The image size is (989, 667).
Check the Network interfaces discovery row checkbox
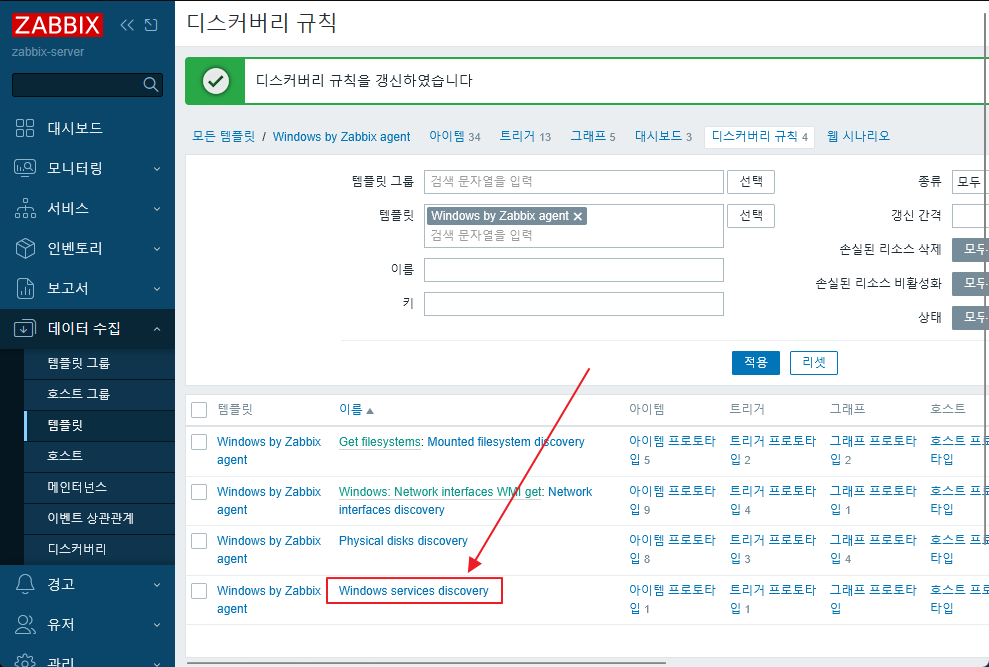pyautogui.click(x=199, y=492)
